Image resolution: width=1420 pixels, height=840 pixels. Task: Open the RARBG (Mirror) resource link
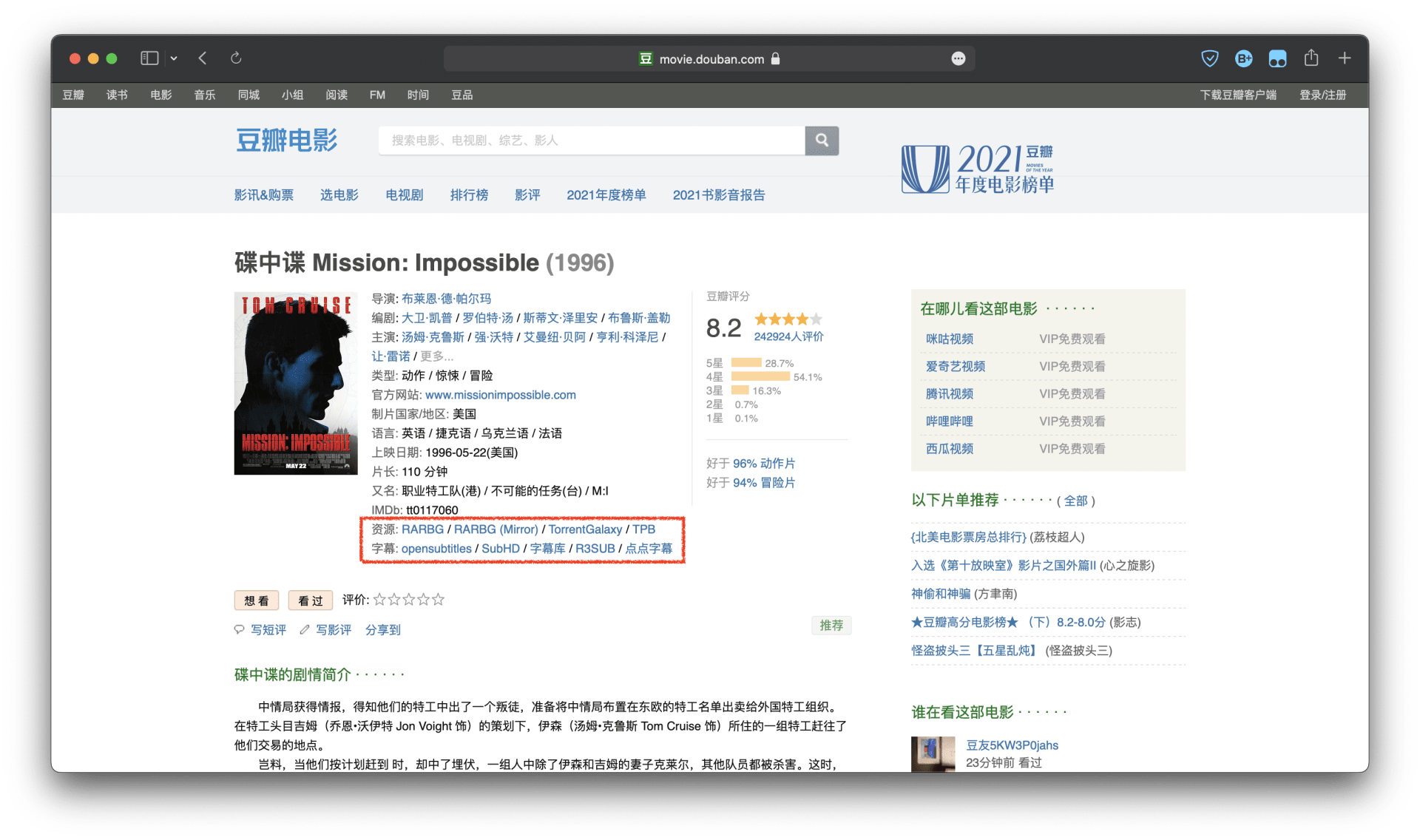point(496,529)
